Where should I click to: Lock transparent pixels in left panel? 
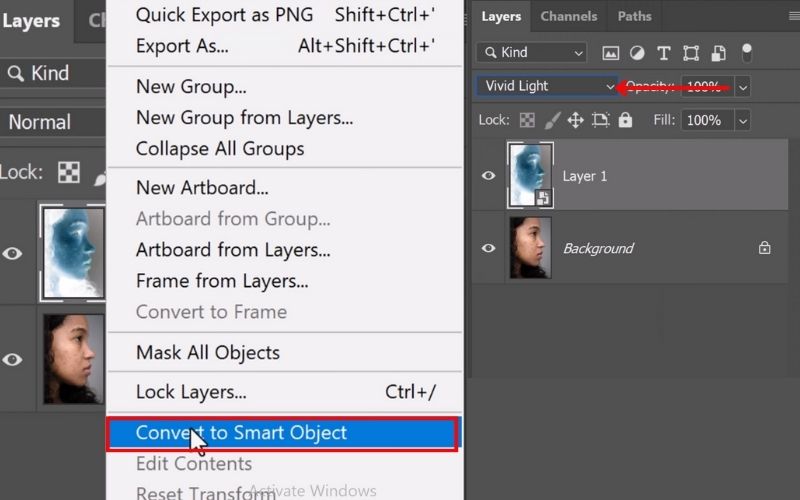point(68,172)
